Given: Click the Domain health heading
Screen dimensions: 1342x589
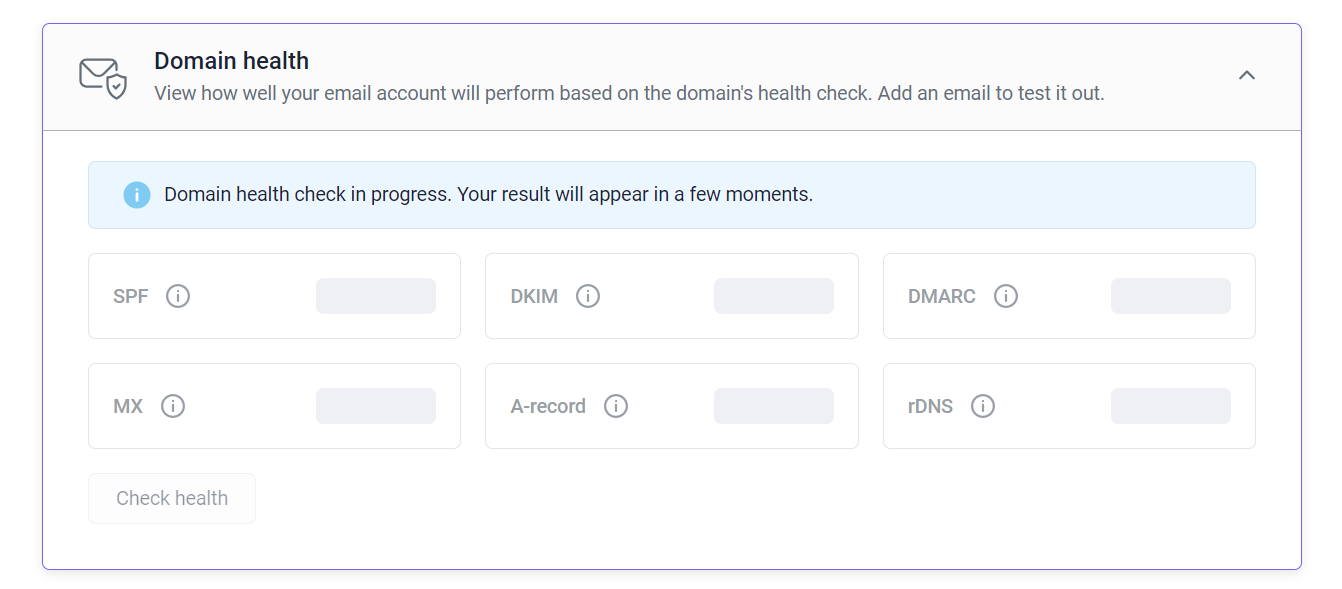Looking at the screenshot, I should point(231,61).
